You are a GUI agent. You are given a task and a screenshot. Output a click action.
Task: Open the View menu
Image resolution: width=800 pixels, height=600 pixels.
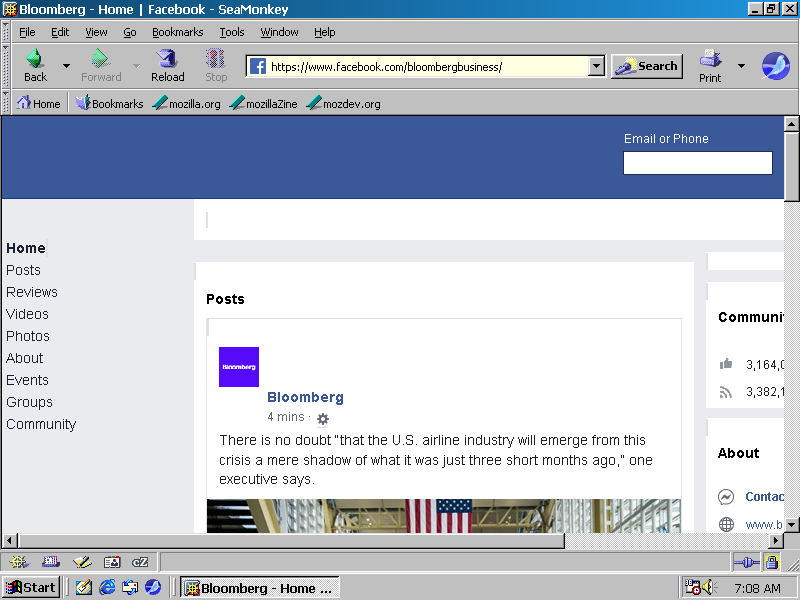(x=96, y=32)
